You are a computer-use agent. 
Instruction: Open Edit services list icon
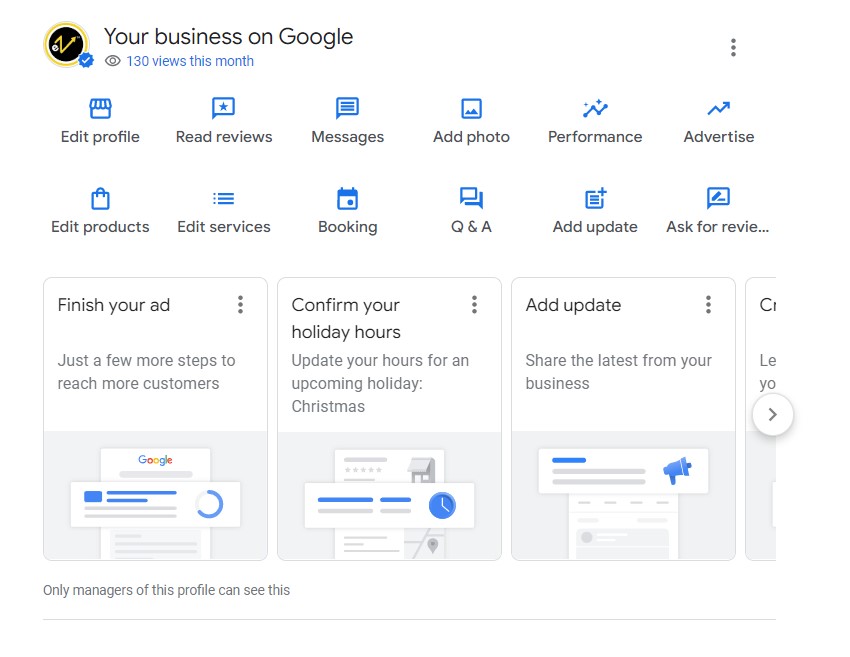pyautogui.click(x=223, y=198)
